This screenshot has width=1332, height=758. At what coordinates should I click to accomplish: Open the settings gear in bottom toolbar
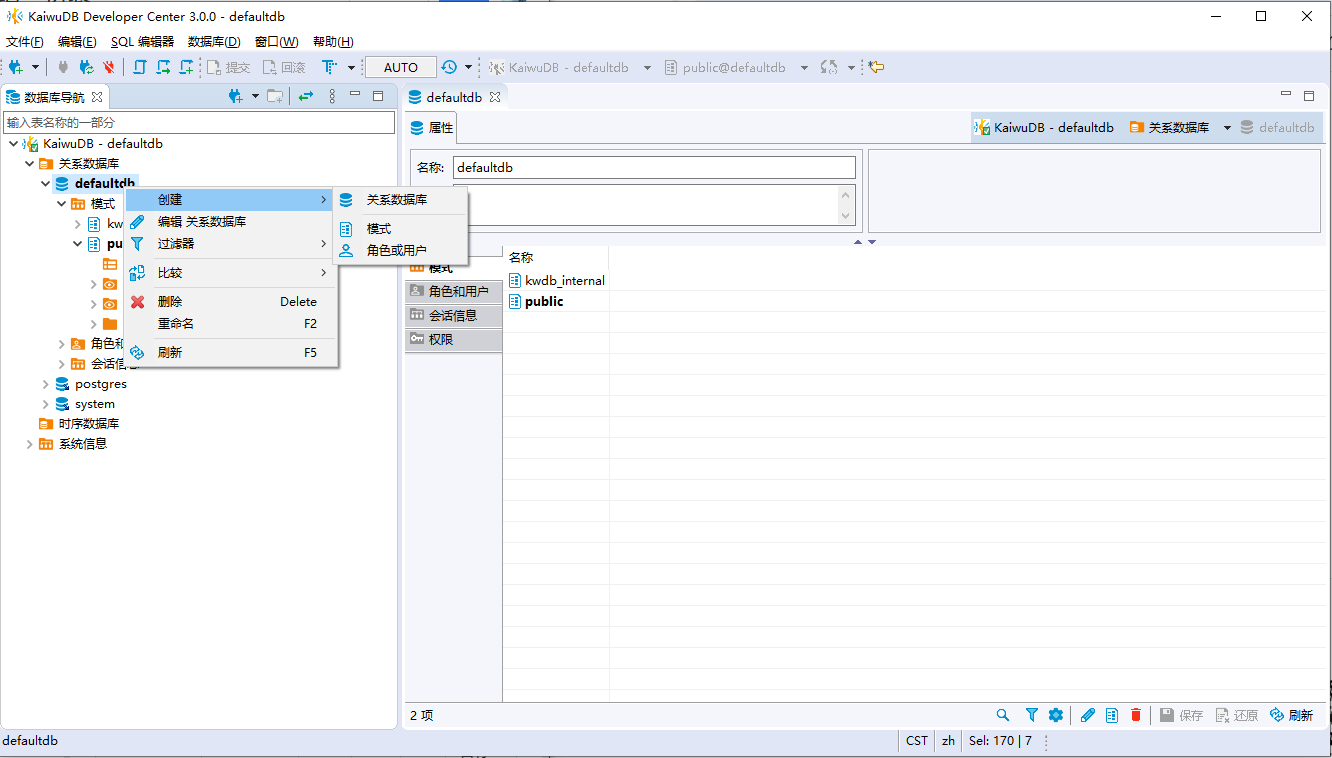[1056, 715]
